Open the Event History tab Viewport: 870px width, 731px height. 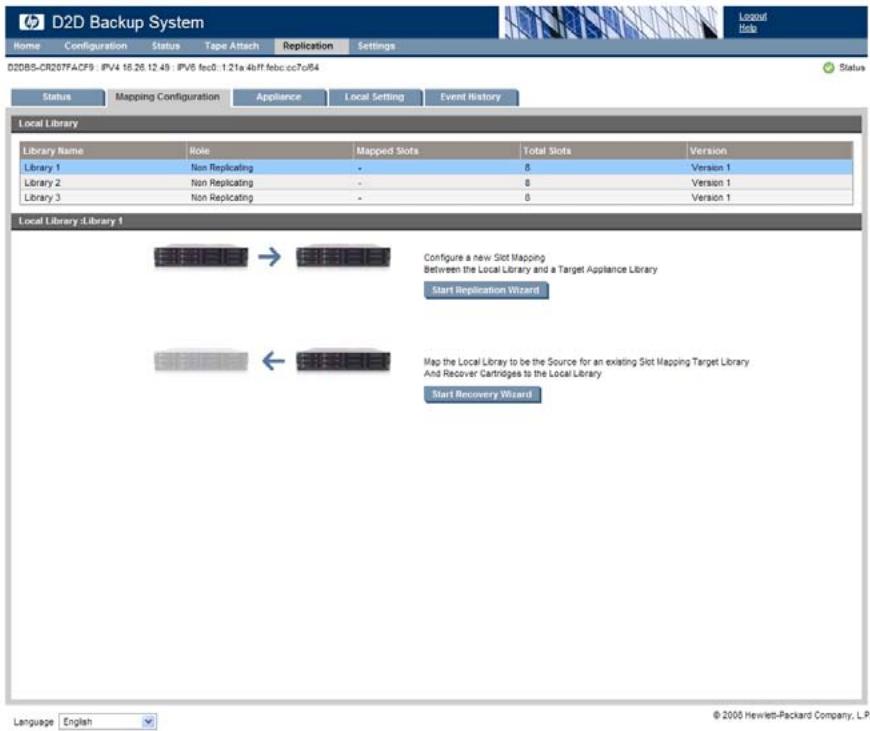pos(471,97)
